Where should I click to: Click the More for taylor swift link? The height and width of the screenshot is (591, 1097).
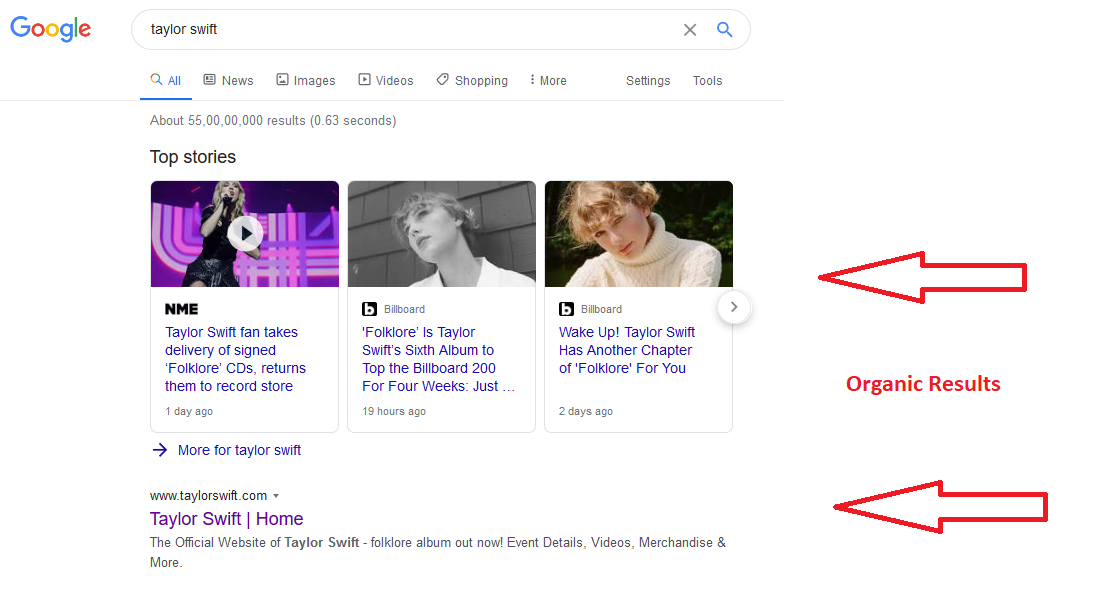point(239,450)
